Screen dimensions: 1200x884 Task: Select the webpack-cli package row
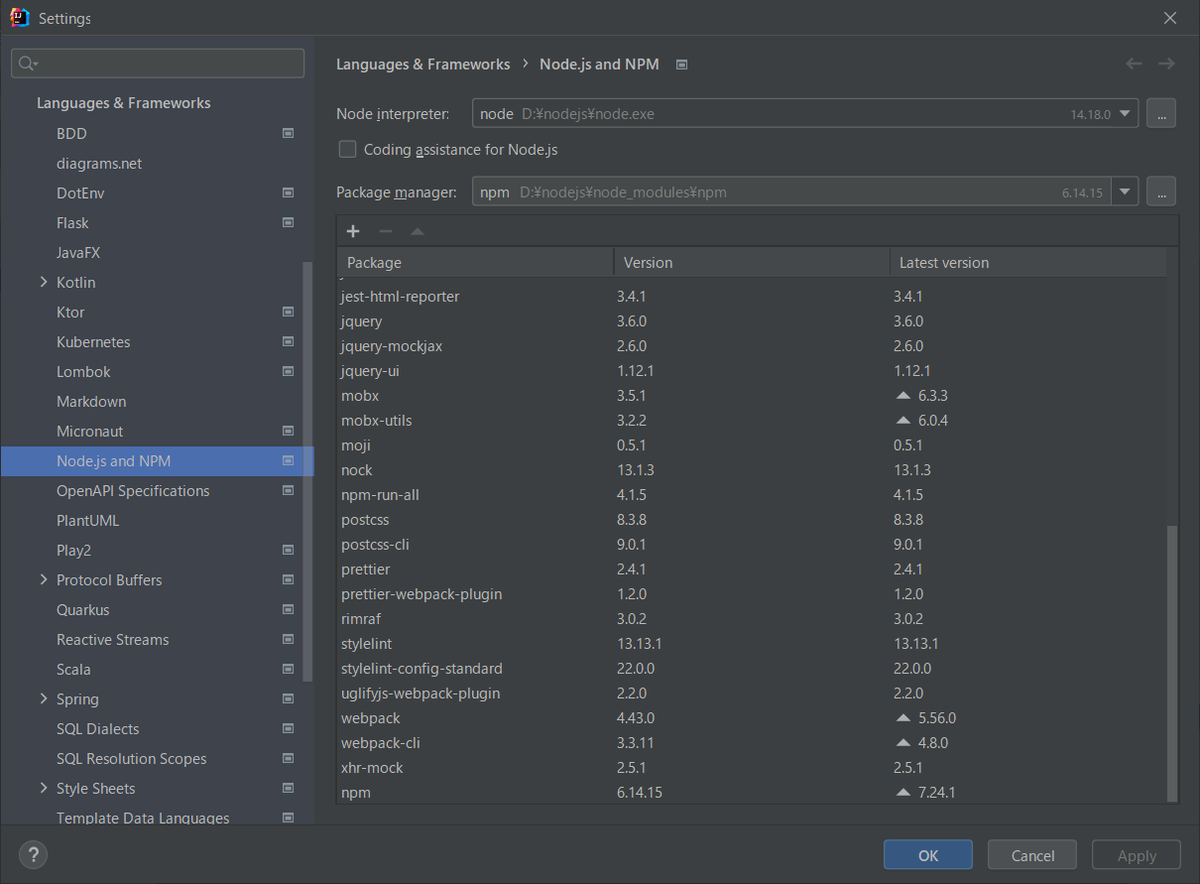751,743
